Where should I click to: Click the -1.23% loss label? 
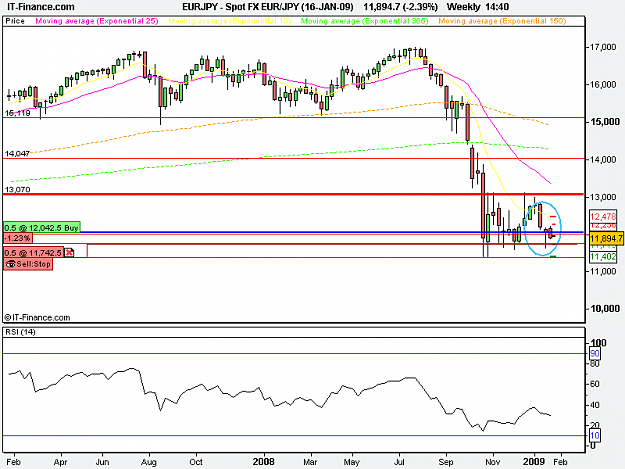18,238
